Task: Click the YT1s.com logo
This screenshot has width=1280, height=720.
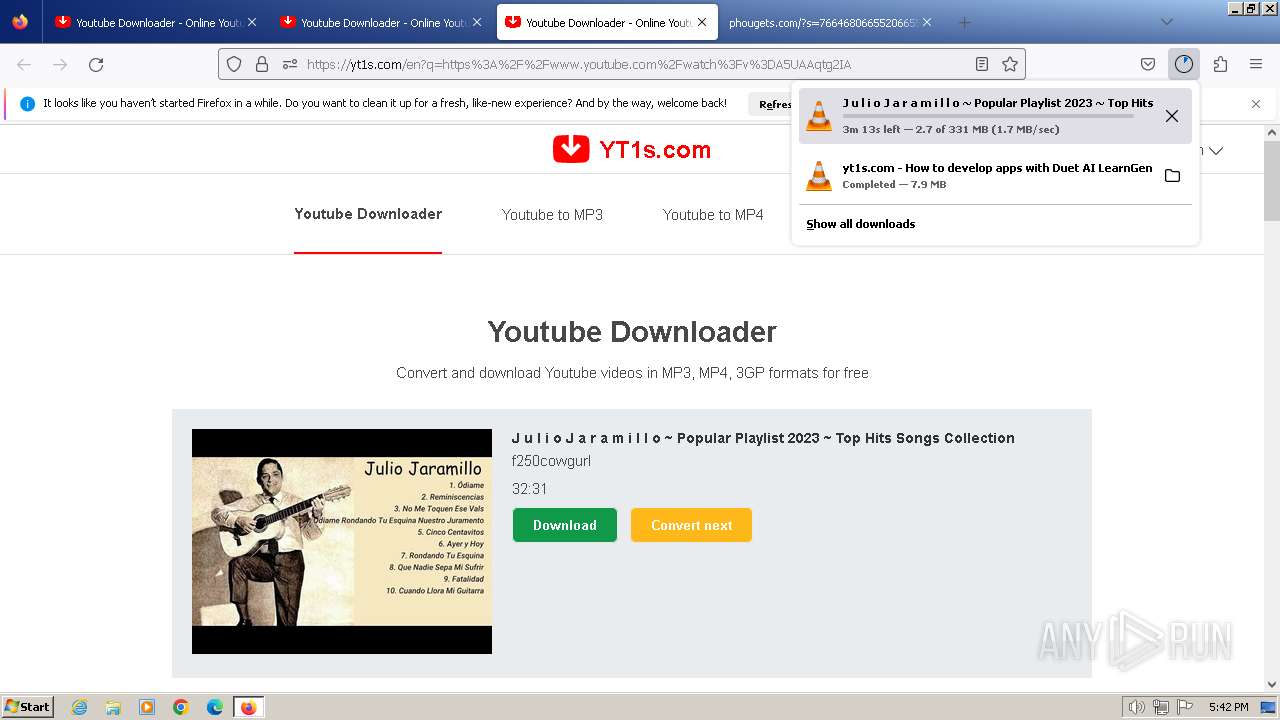Action: coord(631,149)
